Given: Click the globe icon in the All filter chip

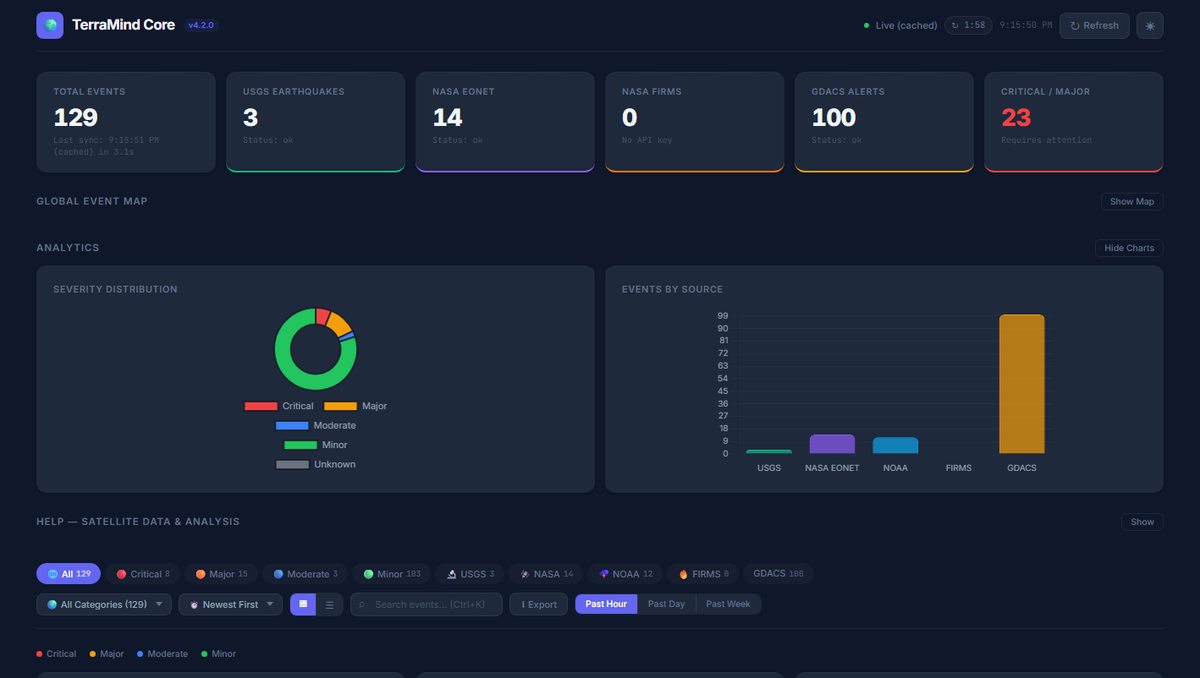Looking at the screenshot, I should click(x=53, y=574).
